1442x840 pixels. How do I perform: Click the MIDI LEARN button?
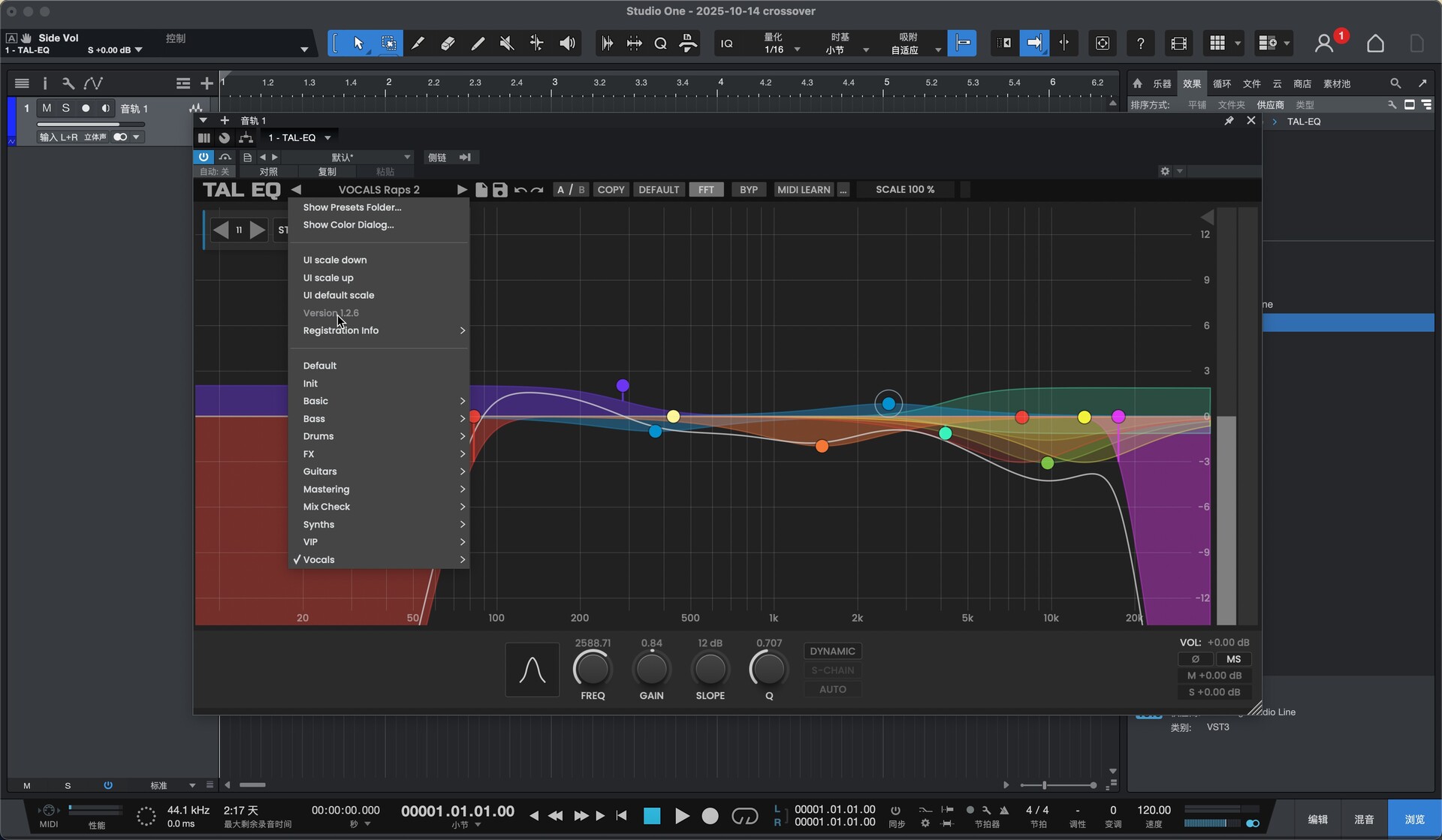click(x=803, y=190)
